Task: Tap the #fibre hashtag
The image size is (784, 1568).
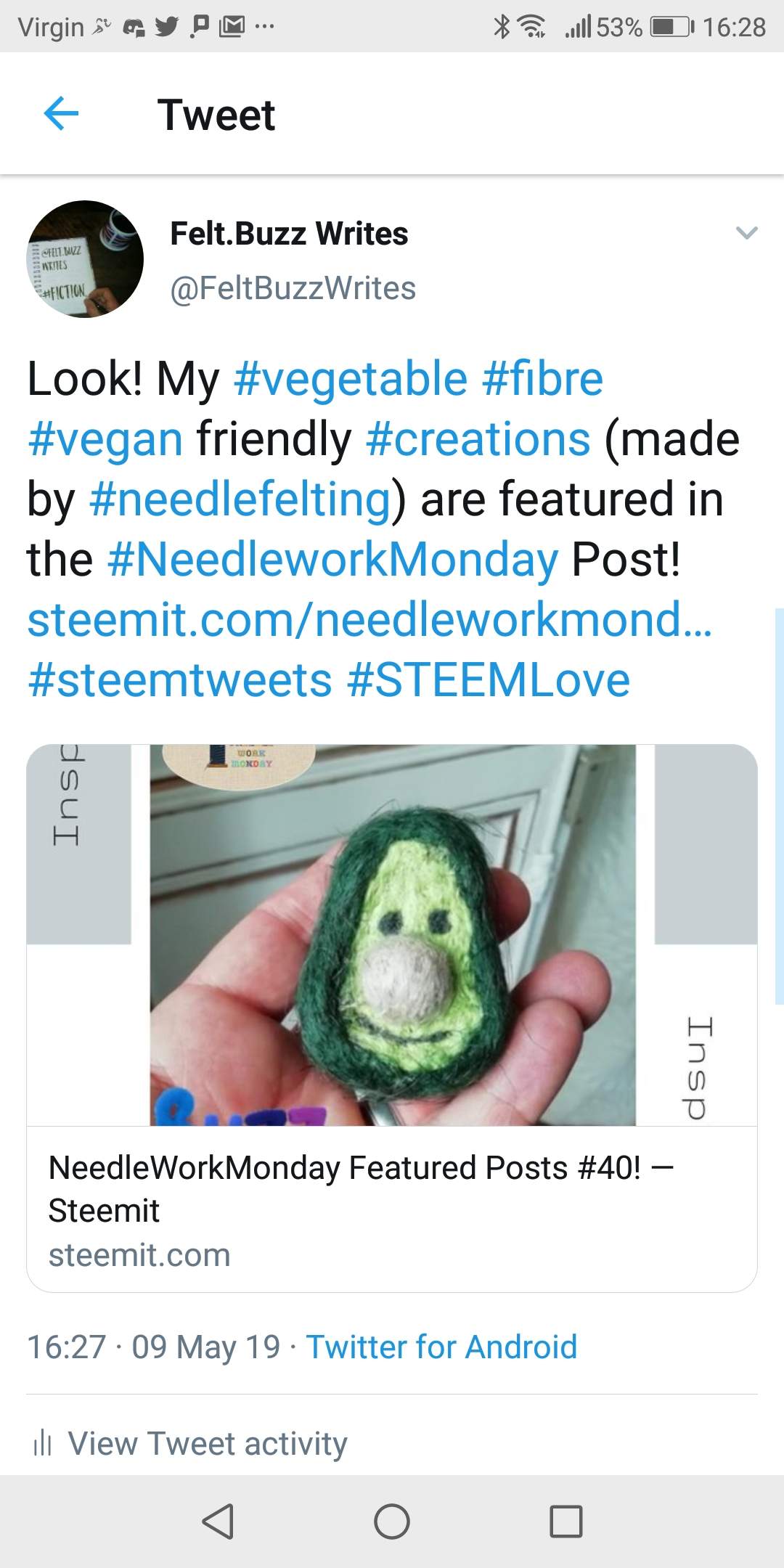Action: (x=542, y=379)
